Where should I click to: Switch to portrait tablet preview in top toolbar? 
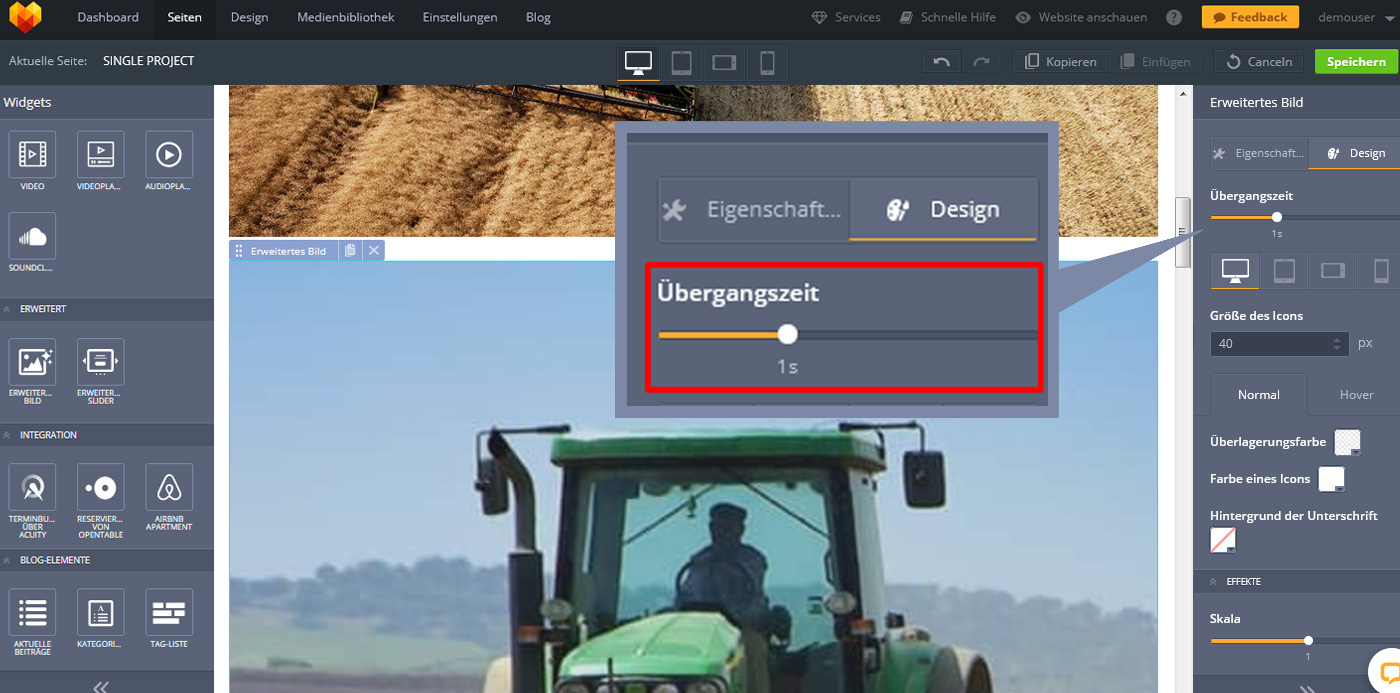click(x=681, y=62)
